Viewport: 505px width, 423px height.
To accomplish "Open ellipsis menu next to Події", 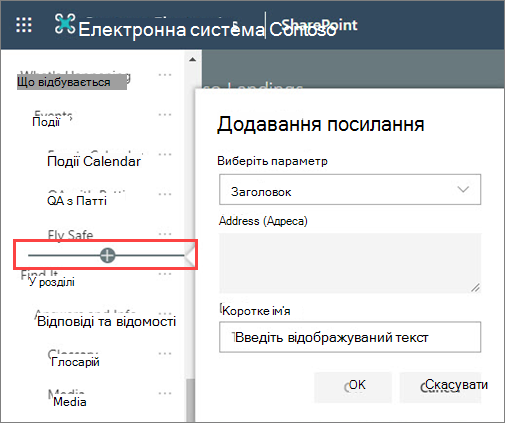I will (165, 115).
